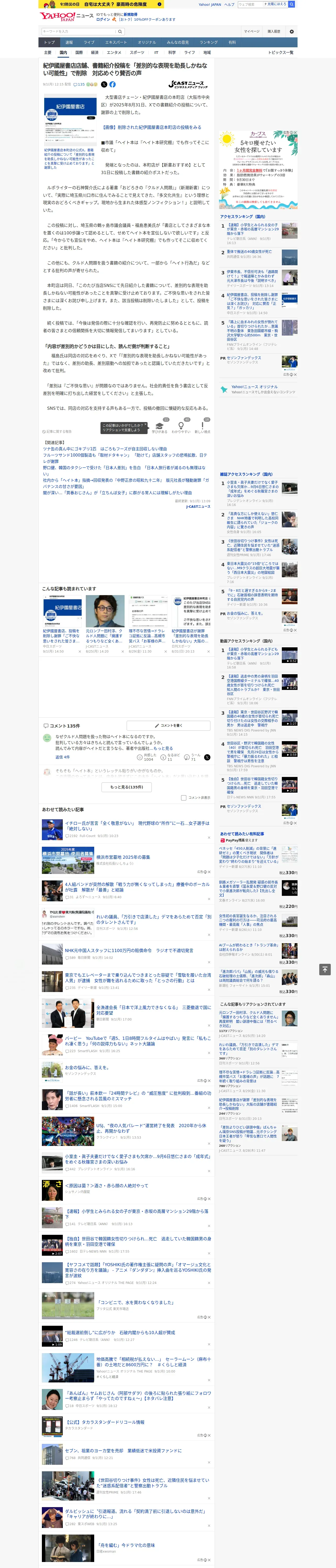Open マイページ
This screenshot has height=1568, width=336.
[251, 32]
